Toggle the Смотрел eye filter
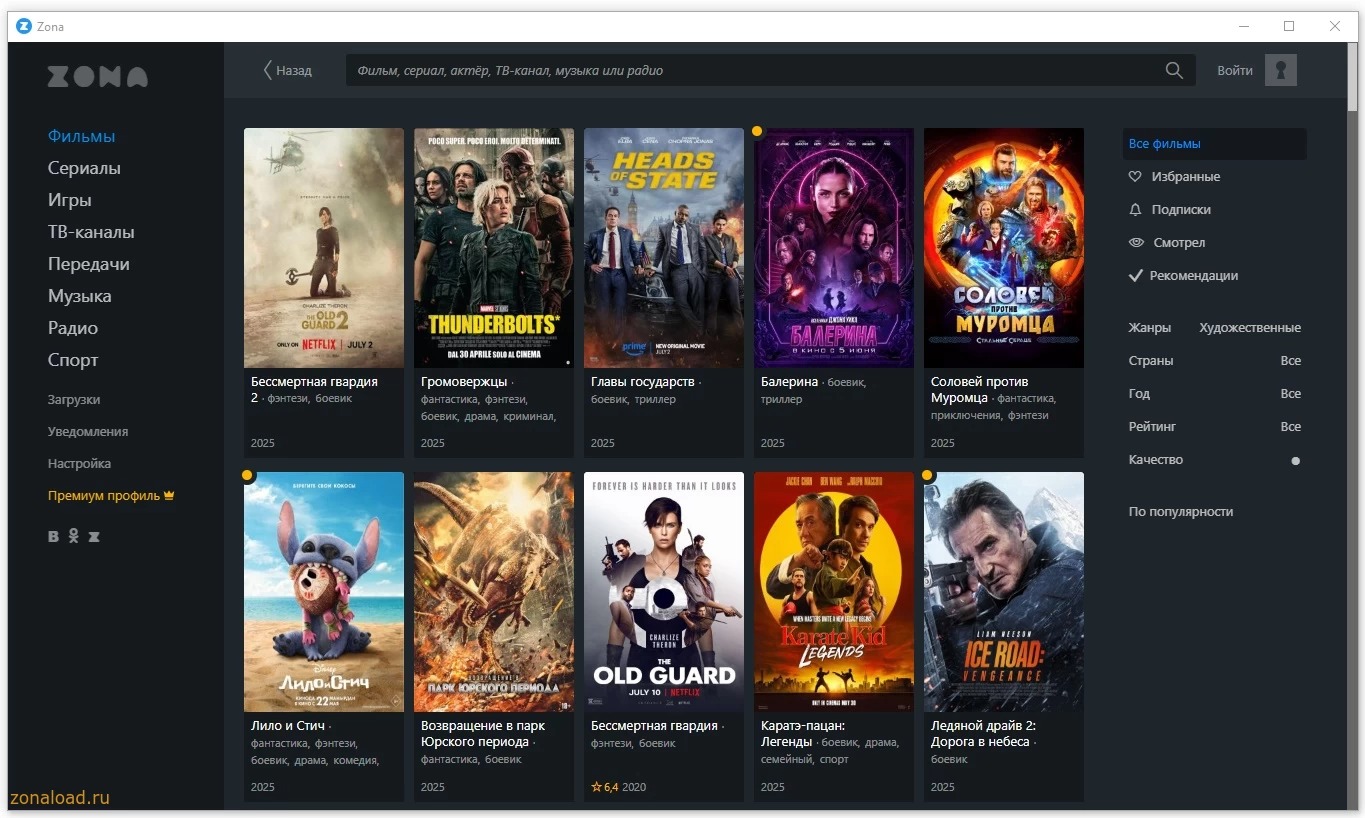The image size is (1365, 818). tap(1136, 243)
